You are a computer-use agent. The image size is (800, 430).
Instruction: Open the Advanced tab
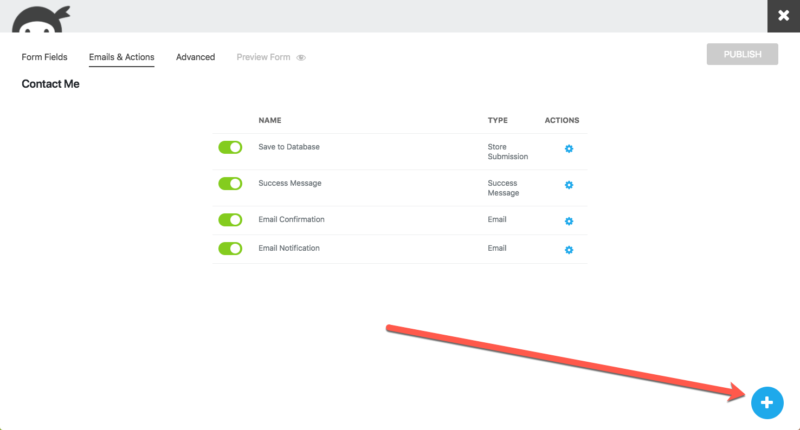[x=195, y=57]
